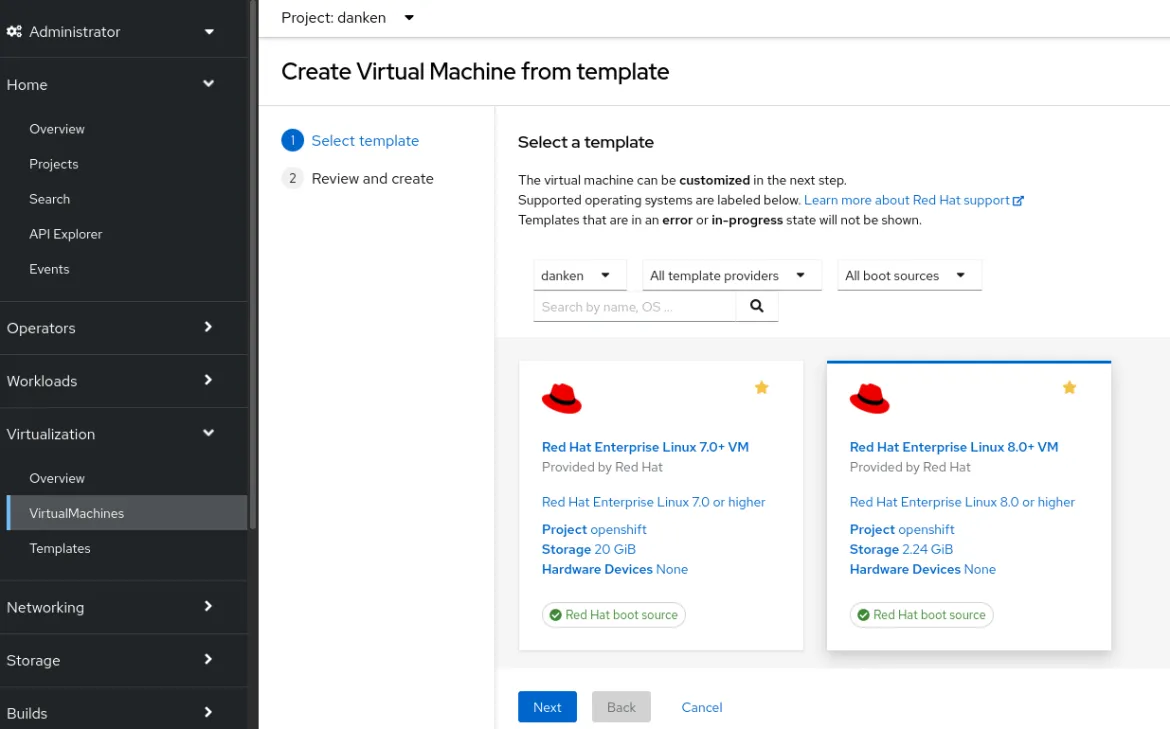Click the Red Hat boot source badge on RHEL 7 card

(613, 614)
